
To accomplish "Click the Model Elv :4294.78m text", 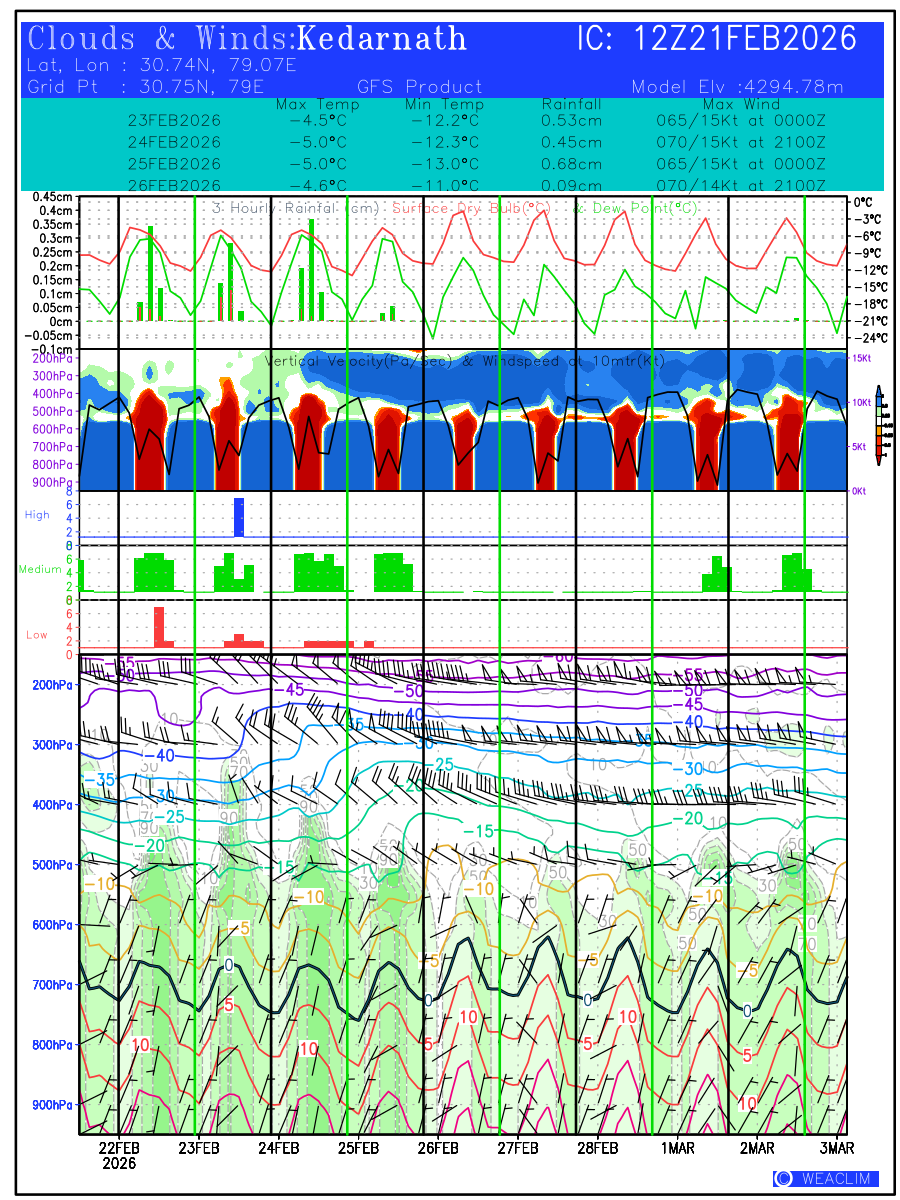I will [x=737, y=87].
